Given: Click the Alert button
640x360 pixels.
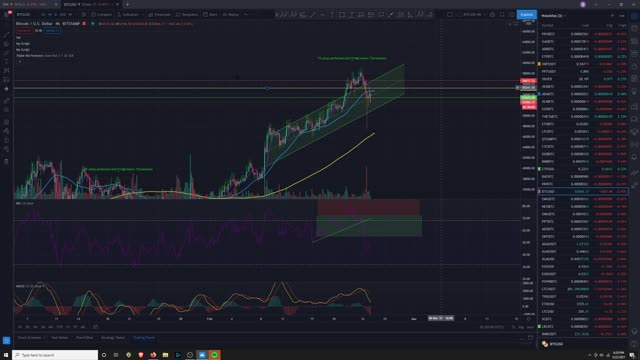Looking at the screenshot, I should (210, 15).
